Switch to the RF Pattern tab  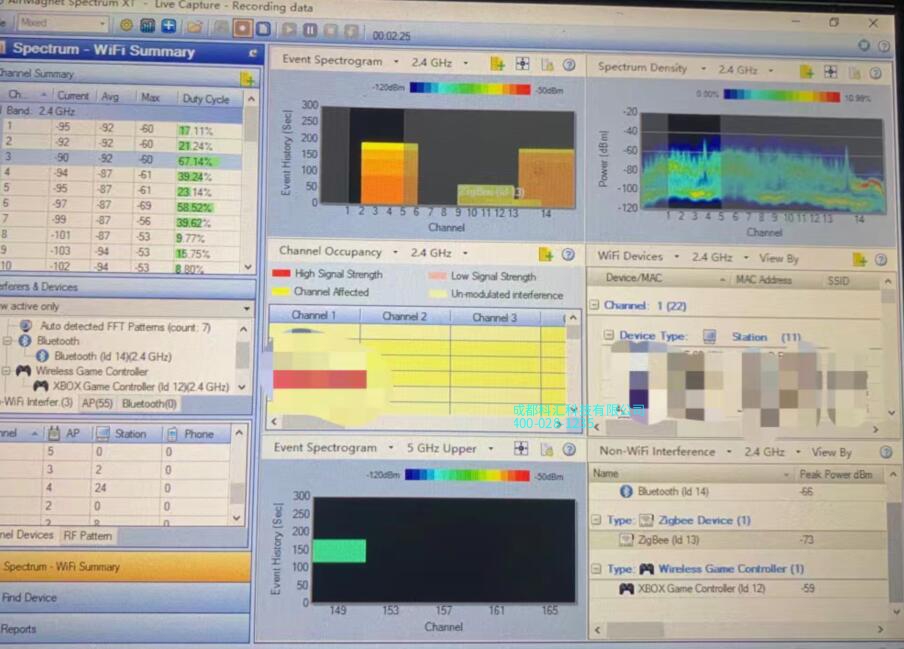click(x=88, y=536)
